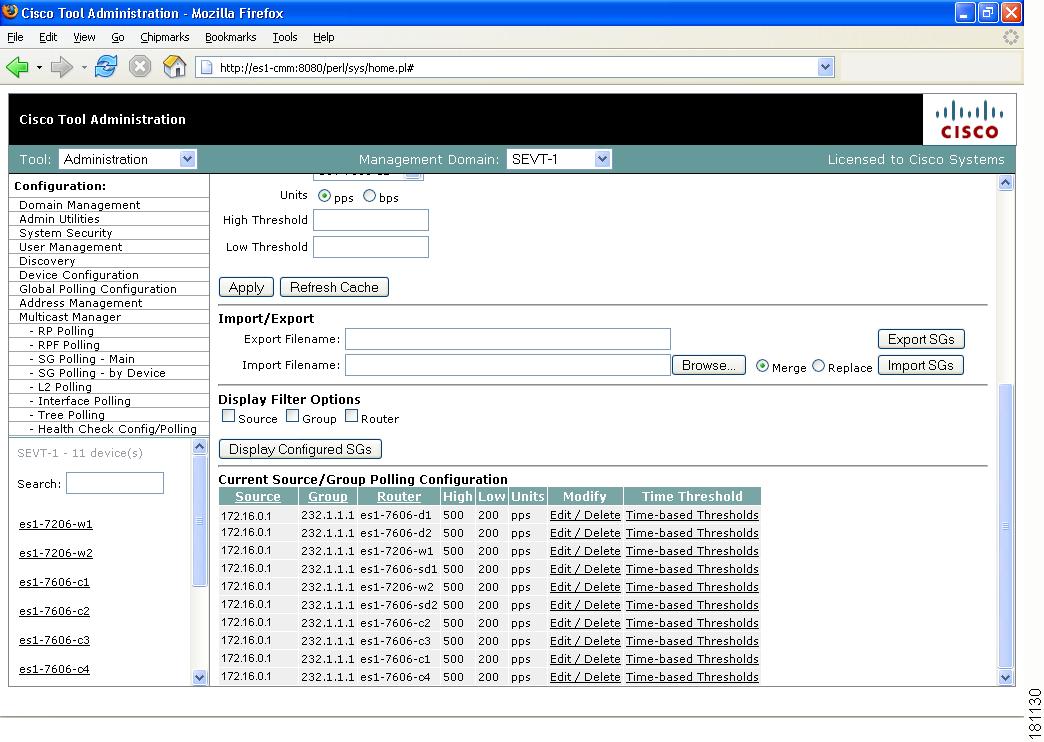Open the Multicast Manager section

pyautogui.click(x=70, y=317)
